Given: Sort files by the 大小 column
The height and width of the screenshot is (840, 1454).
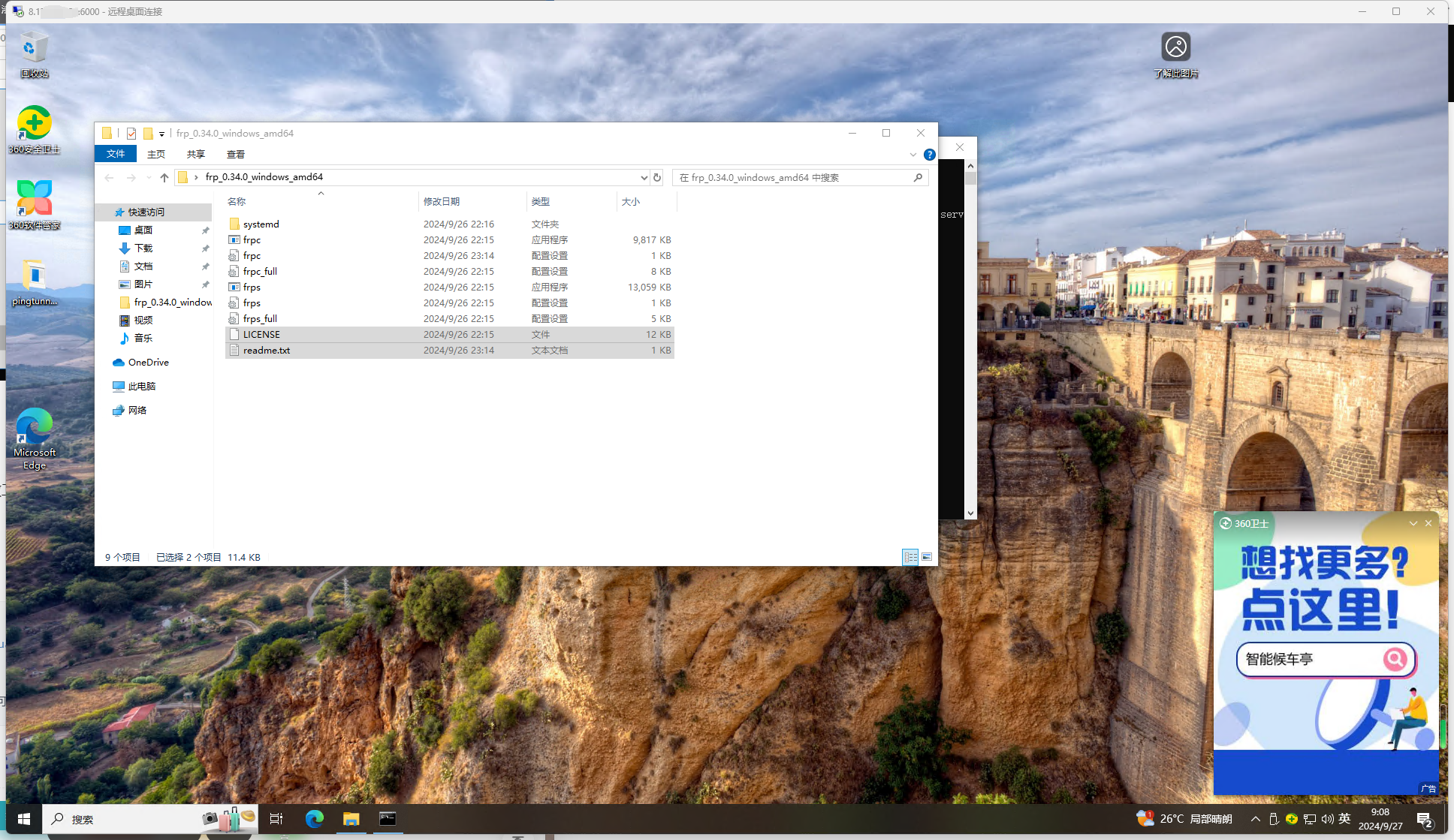Looking at the screenshot, I should [x=647, y=201].
